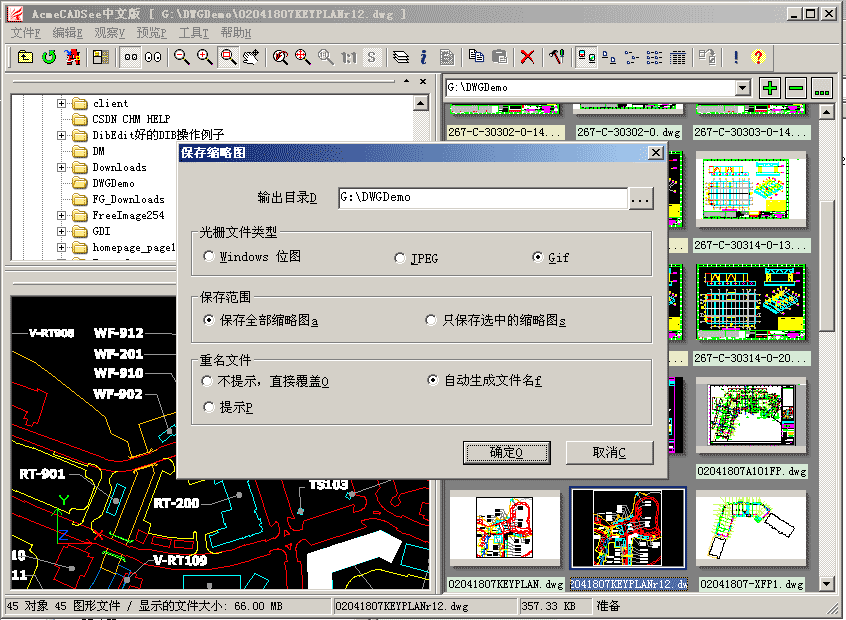This screenshot has height=620, width=846.
Task: Click the green refresh icon
Action: tap(49, 57)
